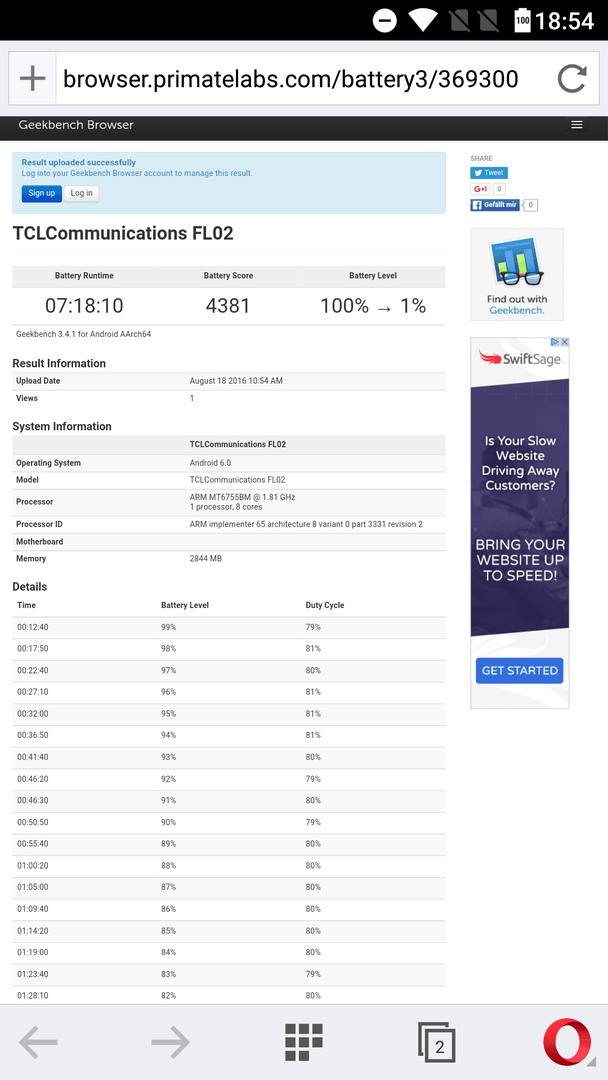
Task: Click the Facebook like count bubble
Action: (x=532, y=205)
